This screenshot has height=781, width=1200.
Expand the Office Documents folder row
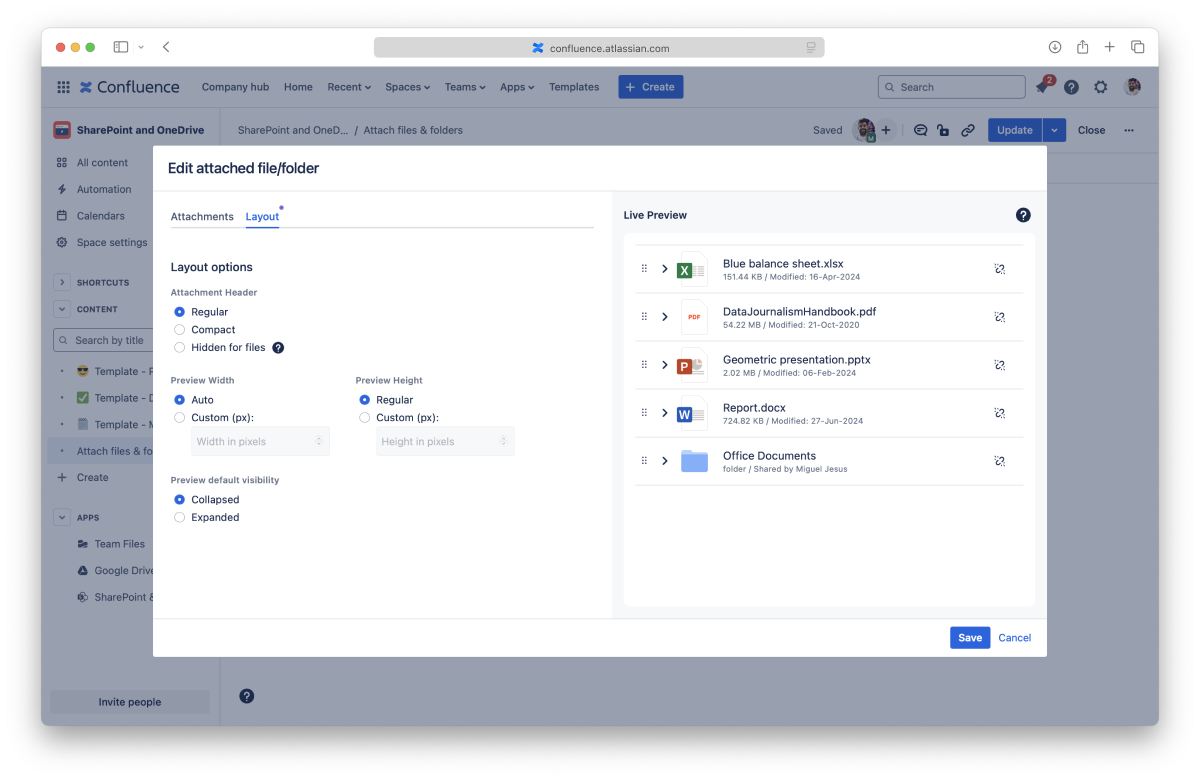[x=665, y=461]
